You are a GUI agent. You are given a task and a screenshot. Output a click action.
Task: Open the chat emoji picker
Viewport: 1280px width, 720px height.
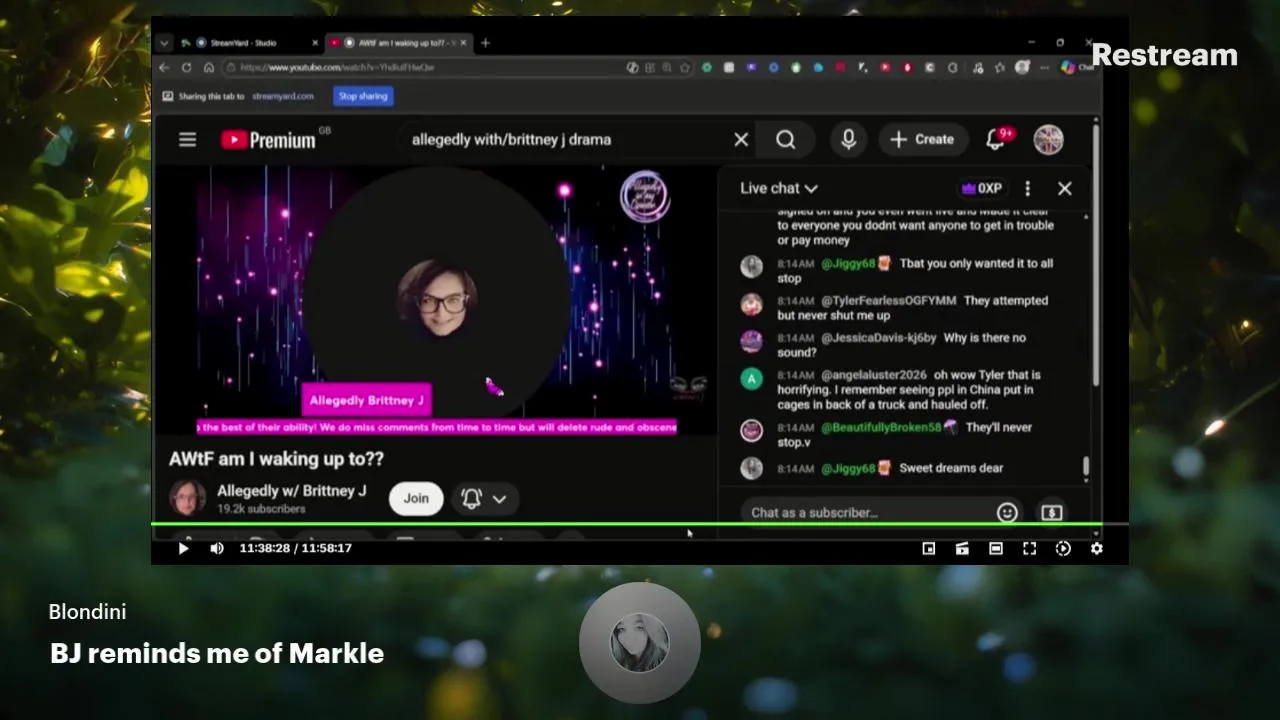coord(1007,512)
